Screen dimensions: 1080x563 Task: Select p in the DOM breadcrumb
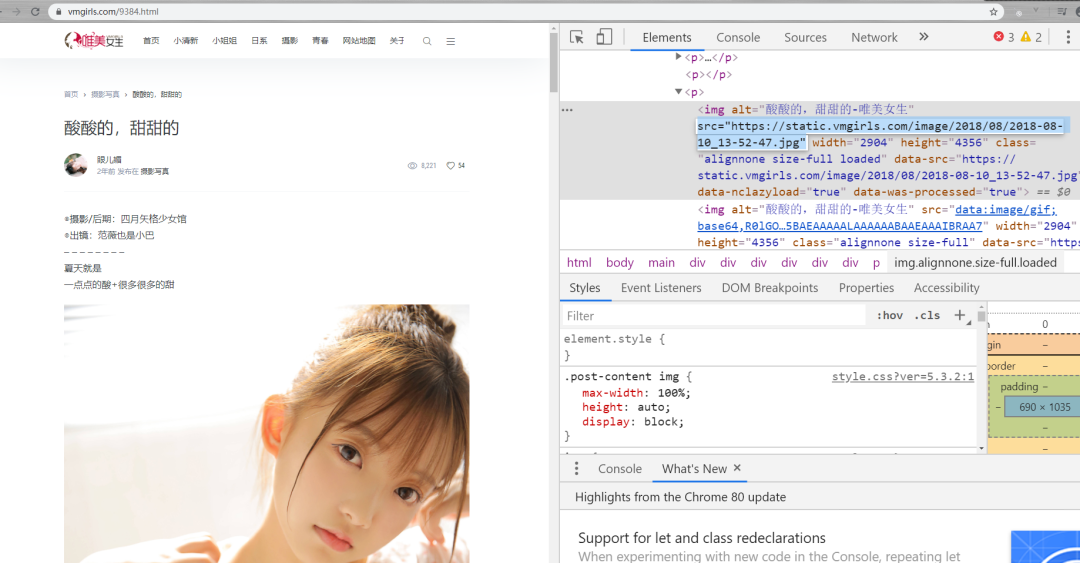click(876, 263)
